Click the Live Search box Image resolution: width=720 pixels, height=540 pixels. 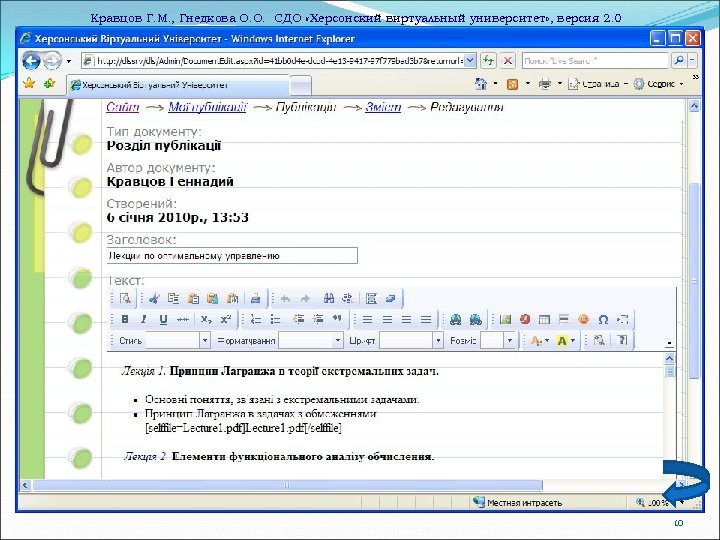coord(595,61)
